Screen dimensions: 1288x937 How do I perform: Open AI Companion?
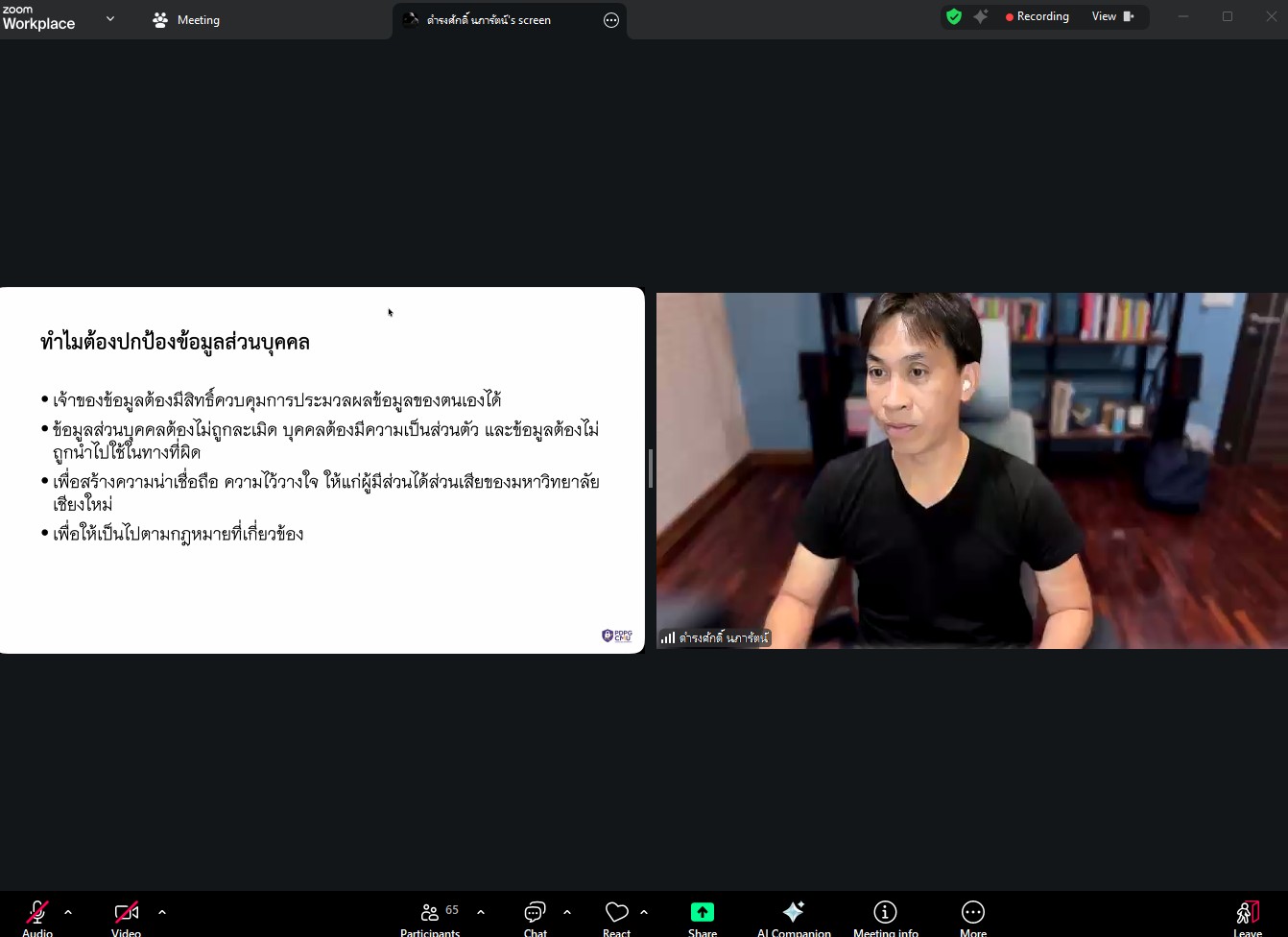click(x=794, y=914)
